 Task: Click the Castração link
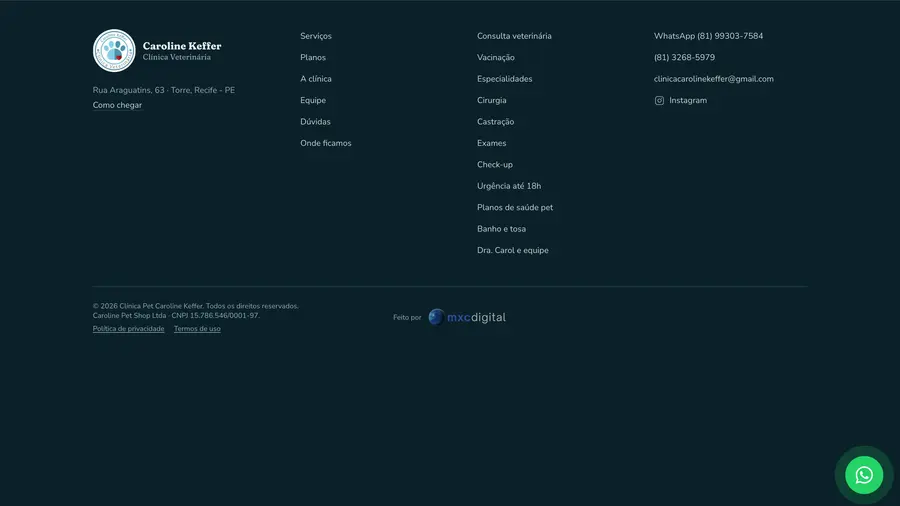tap(495, 122)
